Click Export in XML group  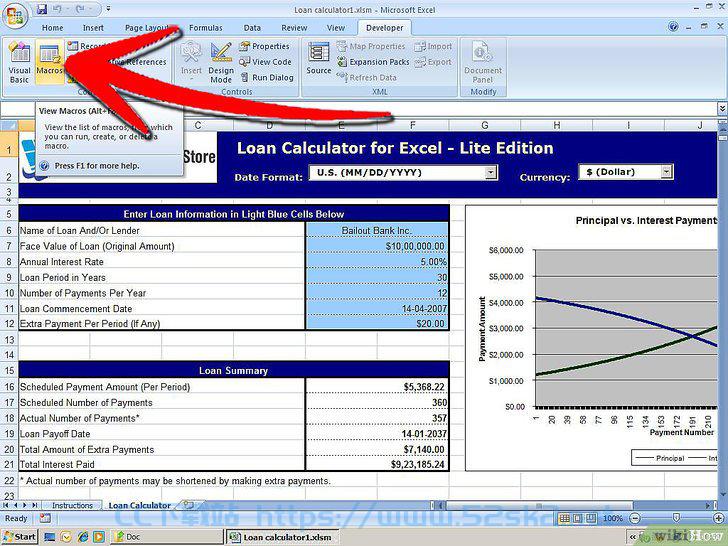433,62
